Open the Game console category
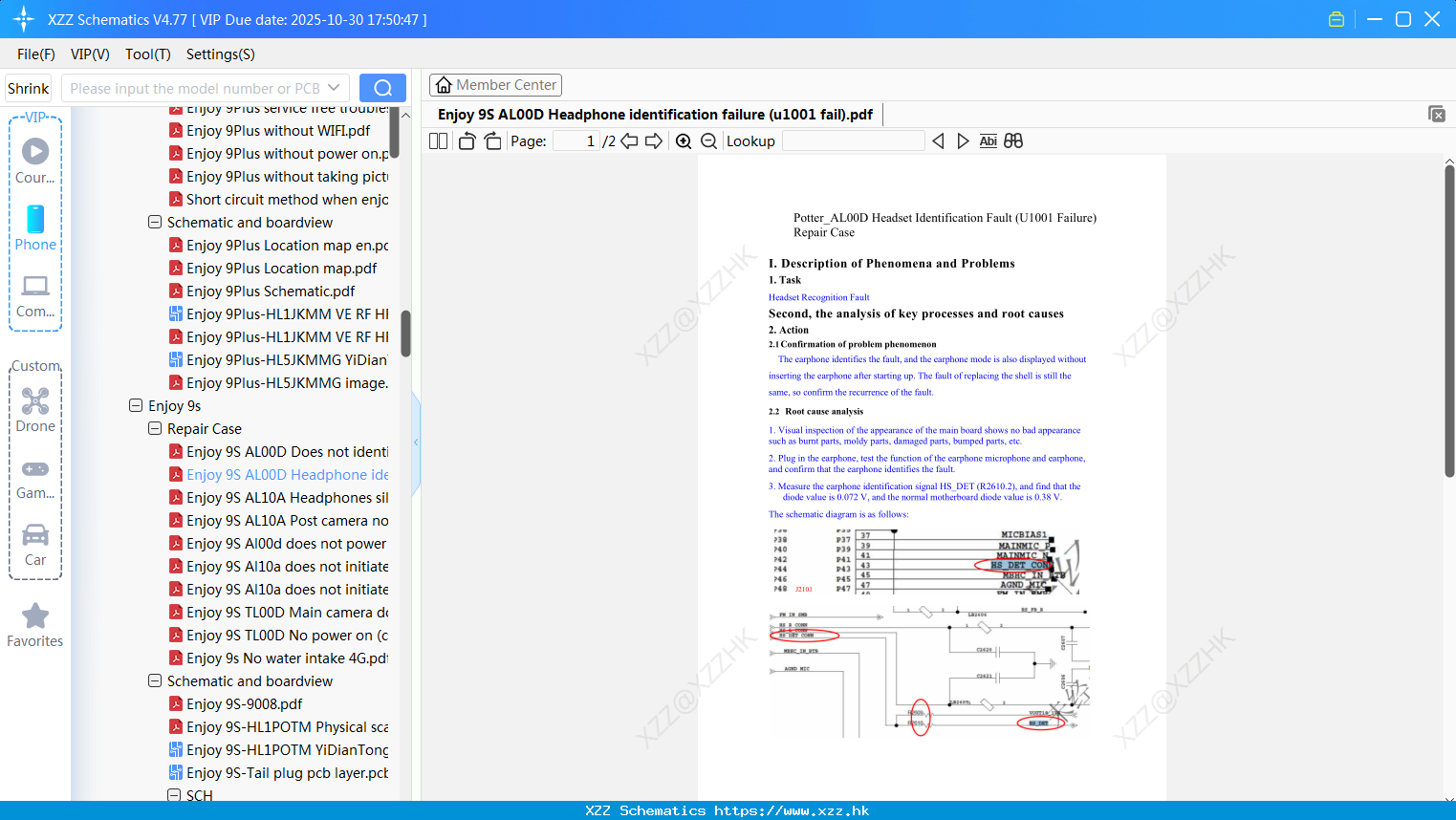Viewport: 1456px width, 820px height. (x=35, y=479)
